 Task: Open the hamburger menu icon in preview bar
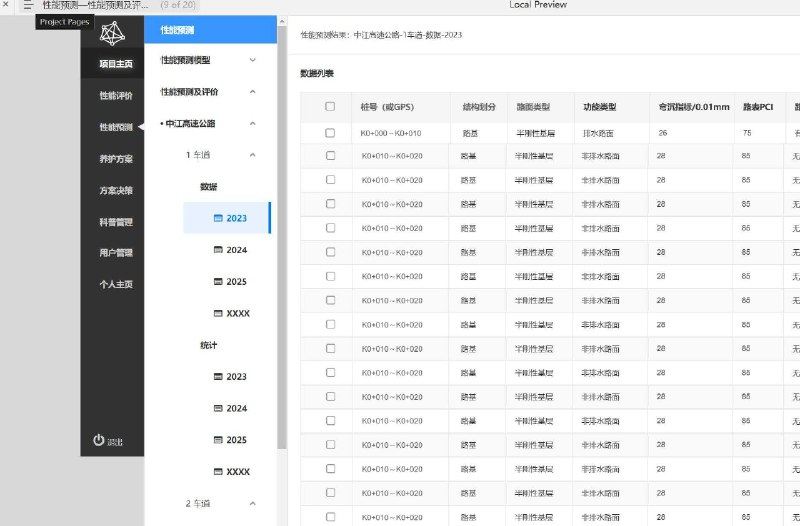[28, 5]
